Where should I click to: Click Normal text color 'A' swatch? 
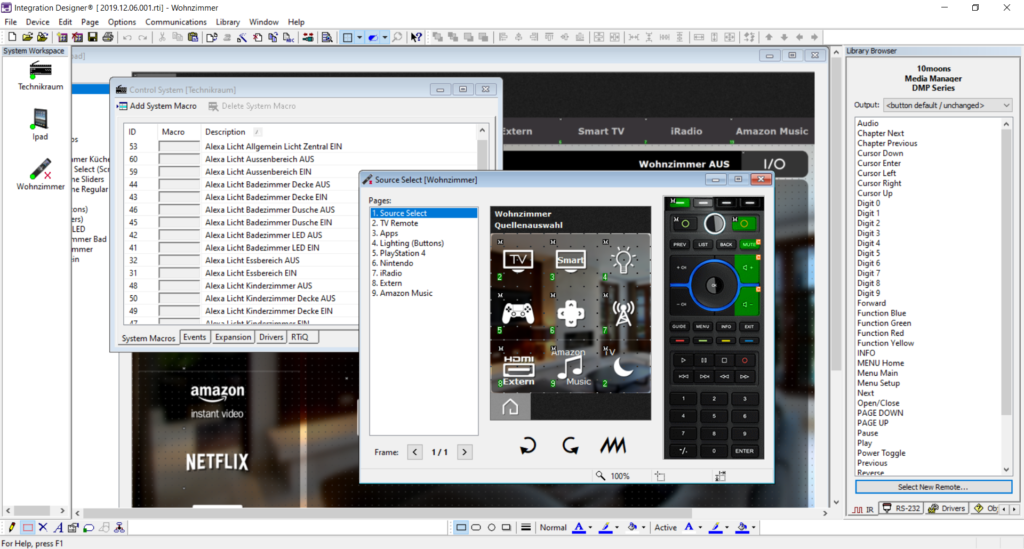coord(579,527)
